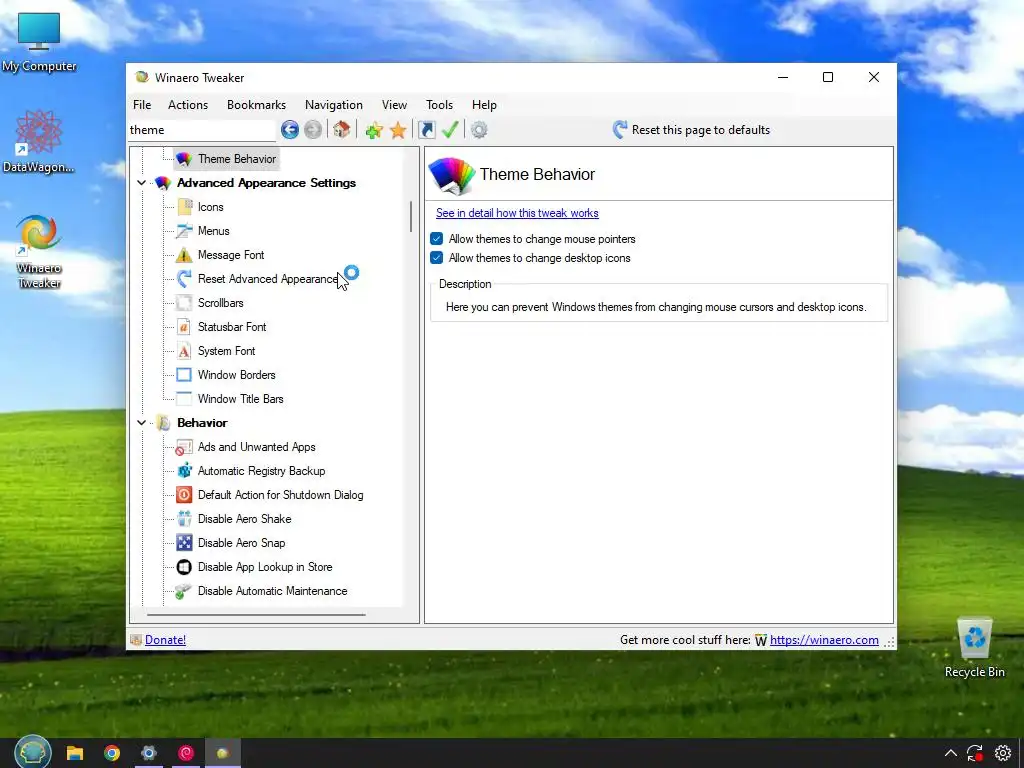Open File Explorer from taskbar

tap(75, 753)
